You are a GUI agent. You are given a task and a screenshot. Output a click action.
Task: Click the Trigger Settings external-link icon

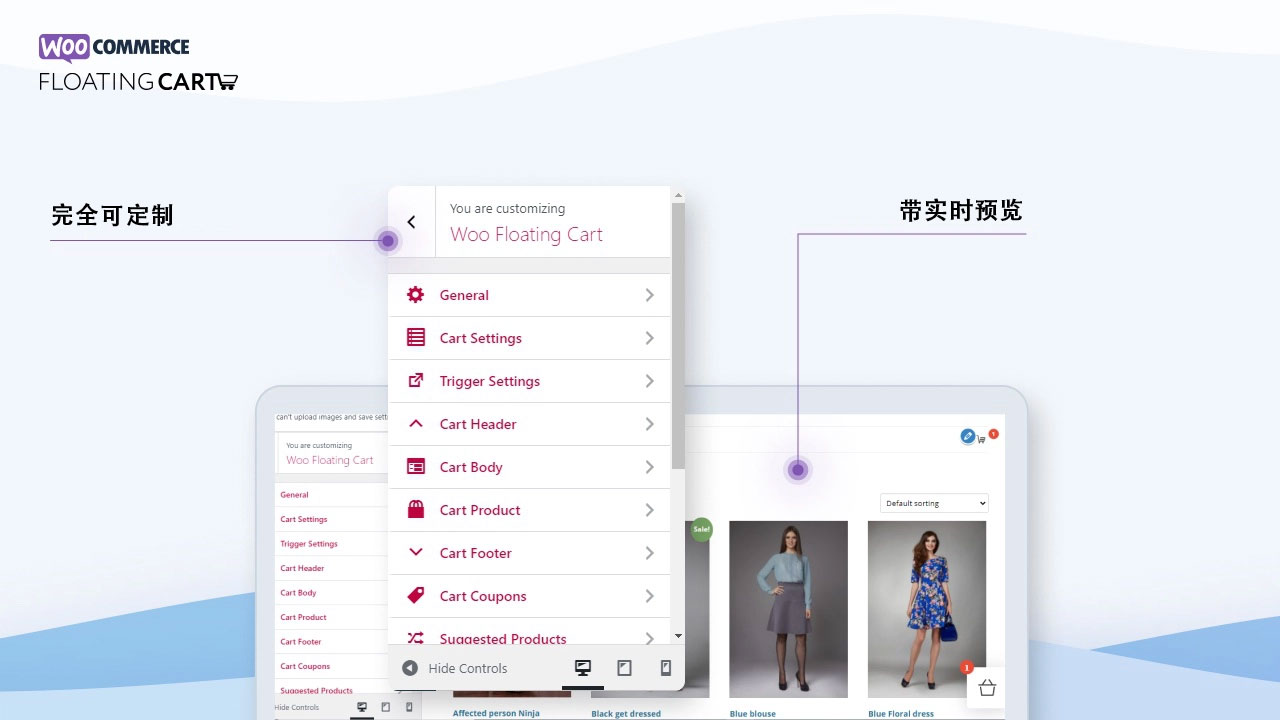click(x=416, y=381)
